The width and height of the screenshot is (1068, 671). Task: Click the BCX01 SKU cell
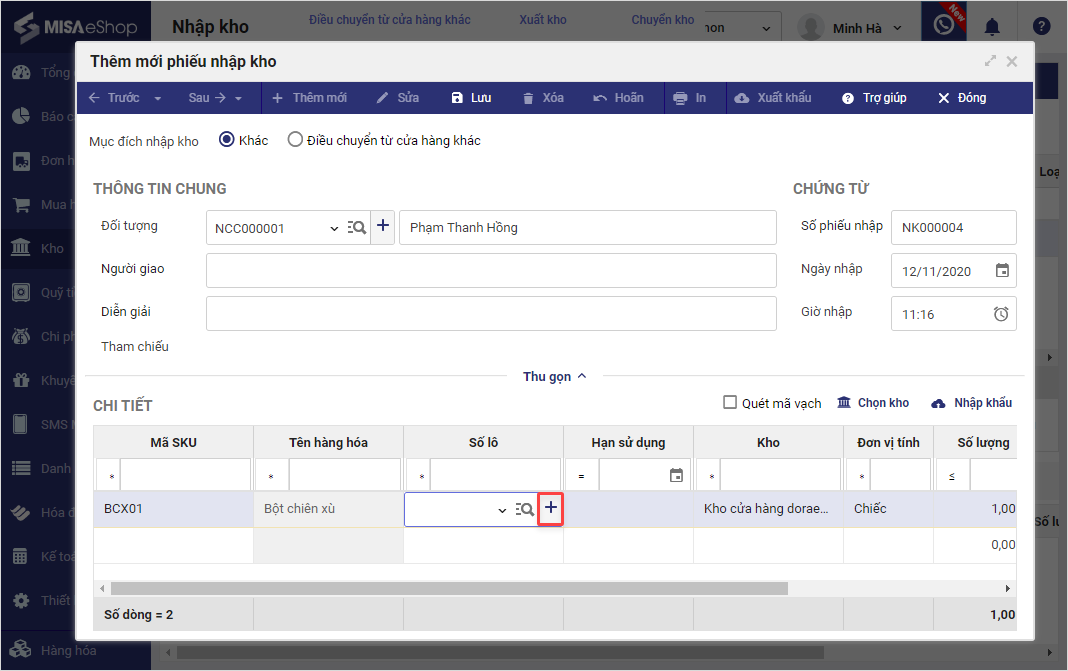tap(174, 509)
